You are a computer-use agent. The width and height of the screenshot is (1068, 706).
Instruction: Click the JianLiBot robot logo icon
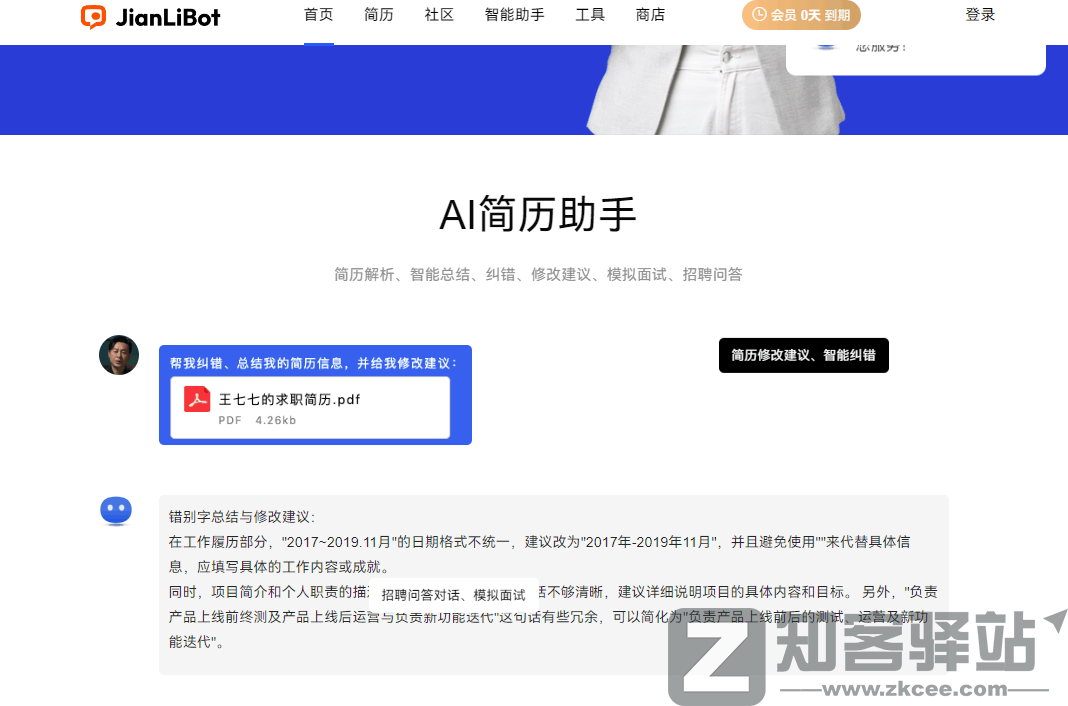[x=95, y=16]
